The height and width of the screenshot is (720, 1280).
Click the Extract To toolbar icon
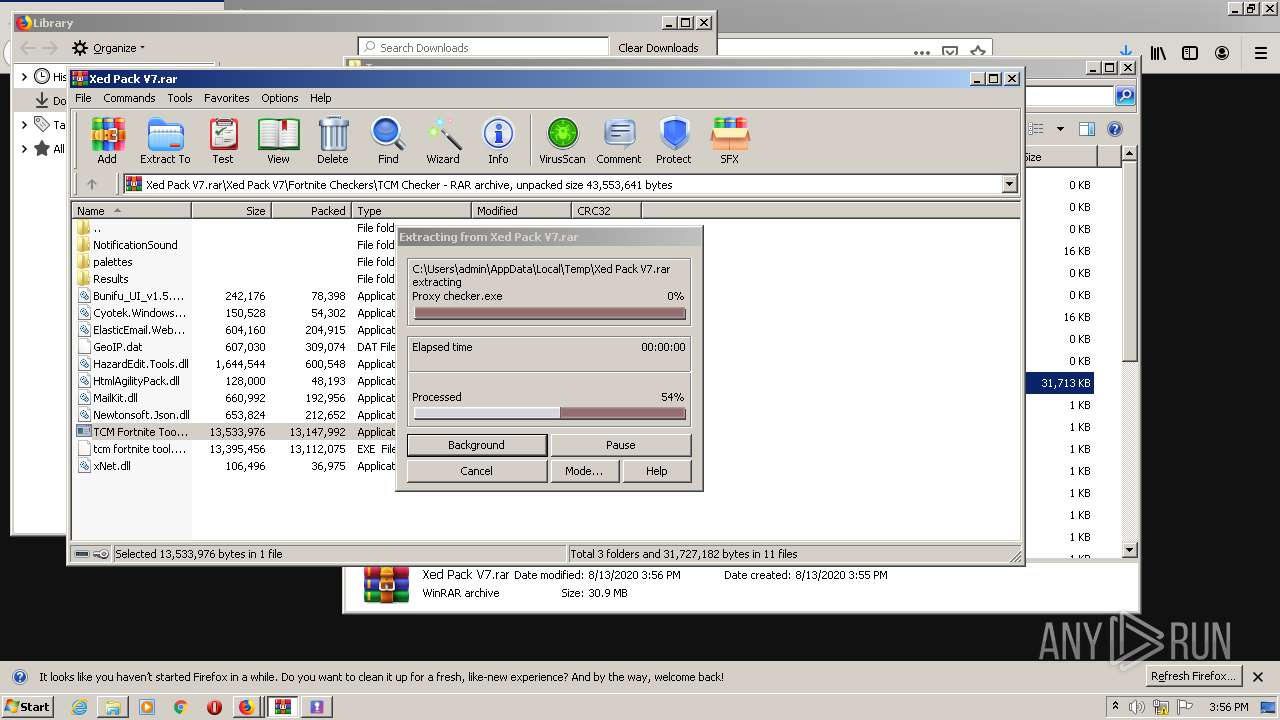[x=165, y=140]
